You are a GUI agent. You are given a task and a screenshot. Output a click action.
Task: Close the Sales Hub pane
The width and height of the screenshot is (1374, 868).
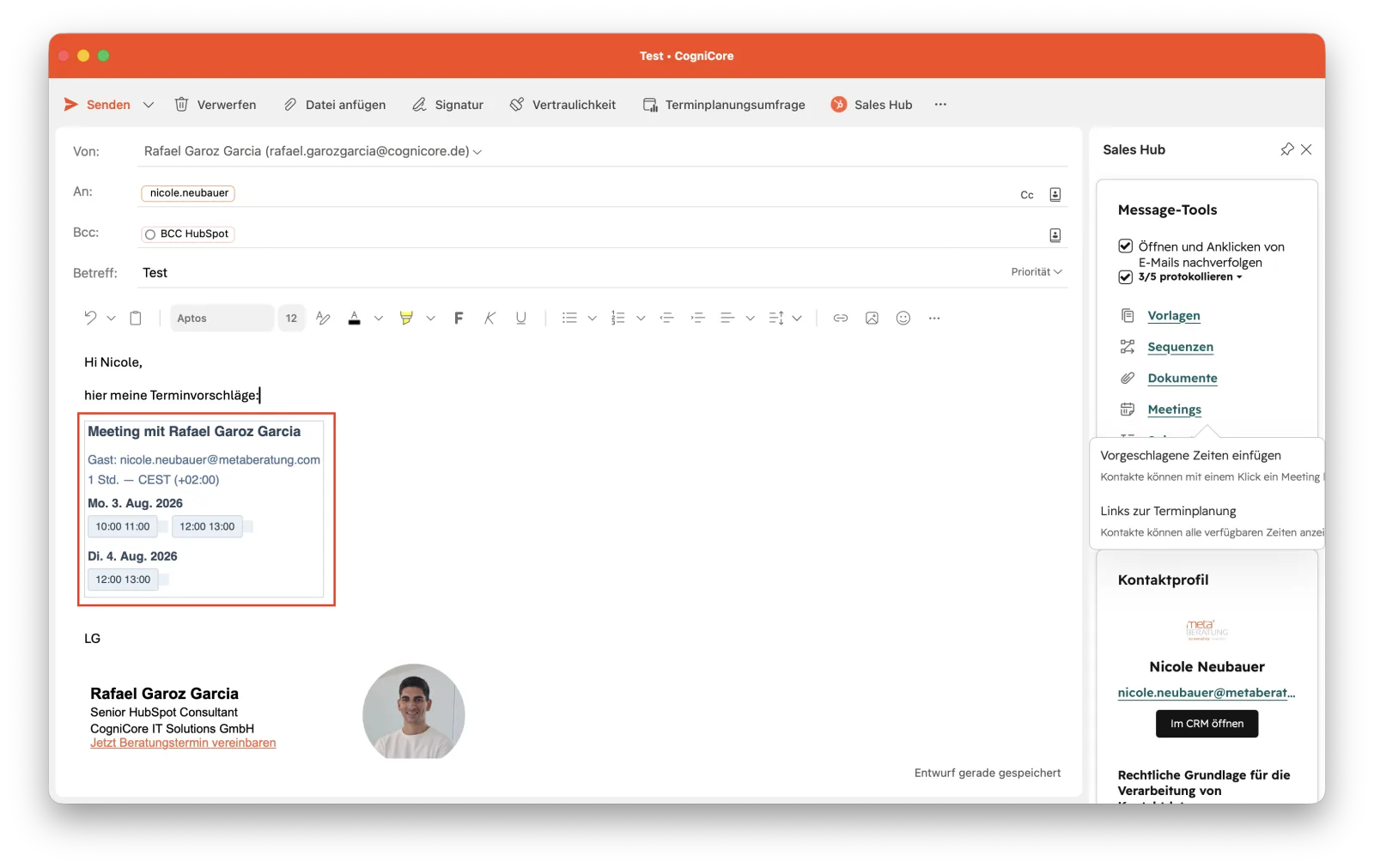pos(1306,149)
